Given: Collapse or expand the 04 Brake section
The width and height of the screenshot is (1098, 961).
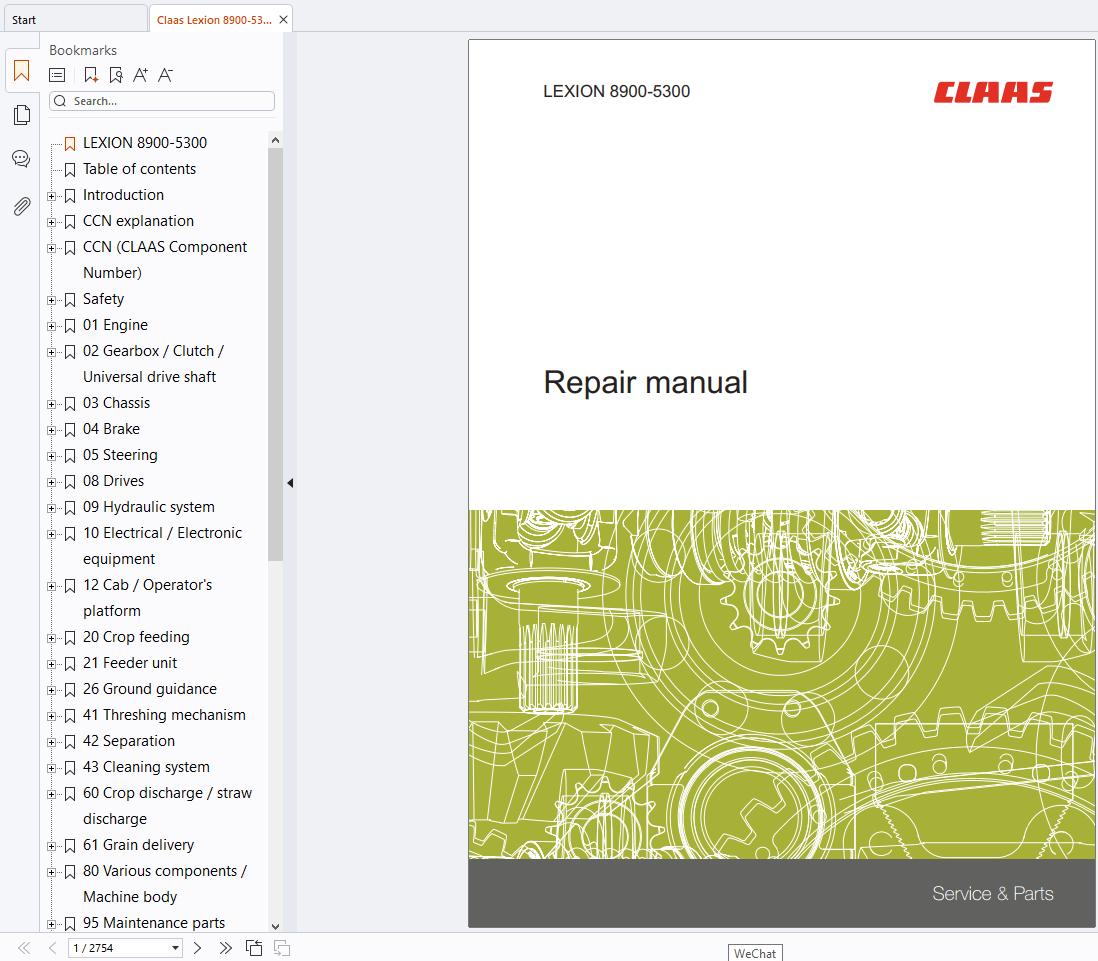Looking at the screenshot, I should pos(51,429).
